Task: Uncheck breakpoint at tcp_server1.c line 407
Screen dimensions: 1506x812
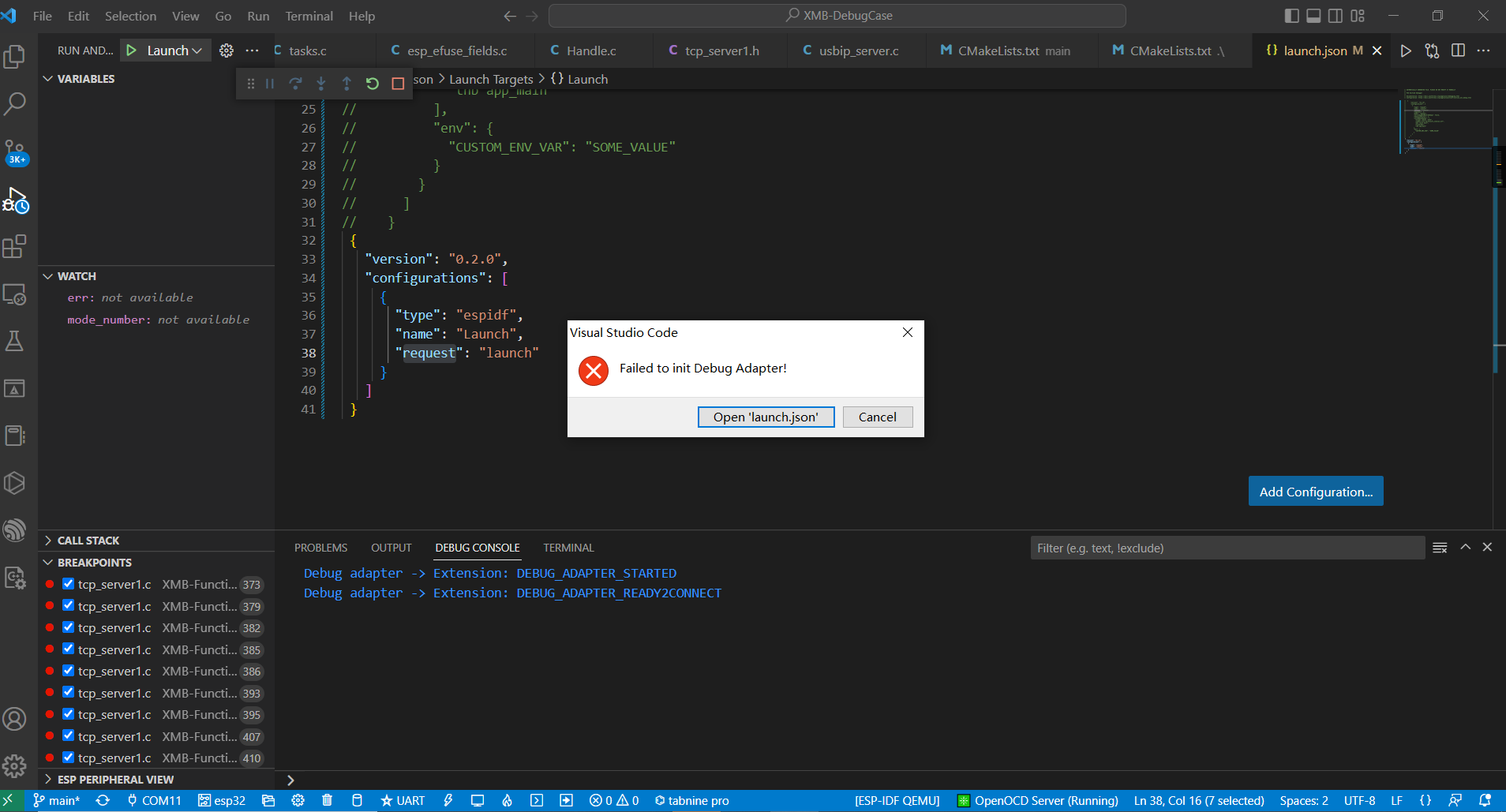Action: 68,735
